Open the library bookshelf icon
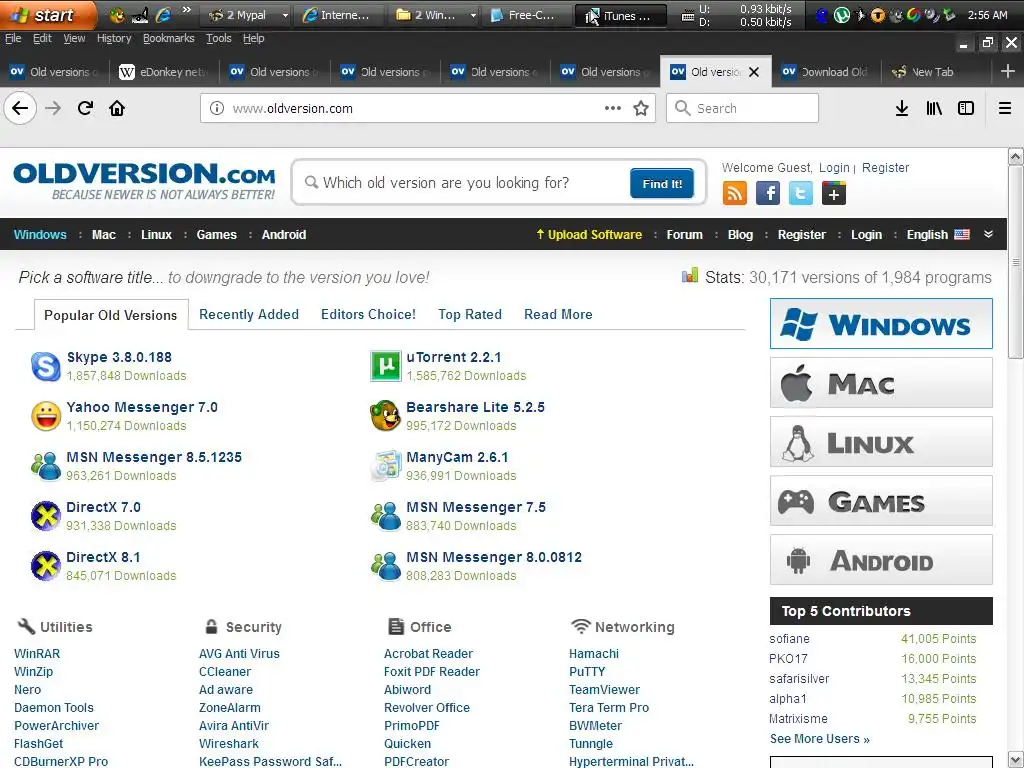The image size is (1024, 768). tap(934, 108)
